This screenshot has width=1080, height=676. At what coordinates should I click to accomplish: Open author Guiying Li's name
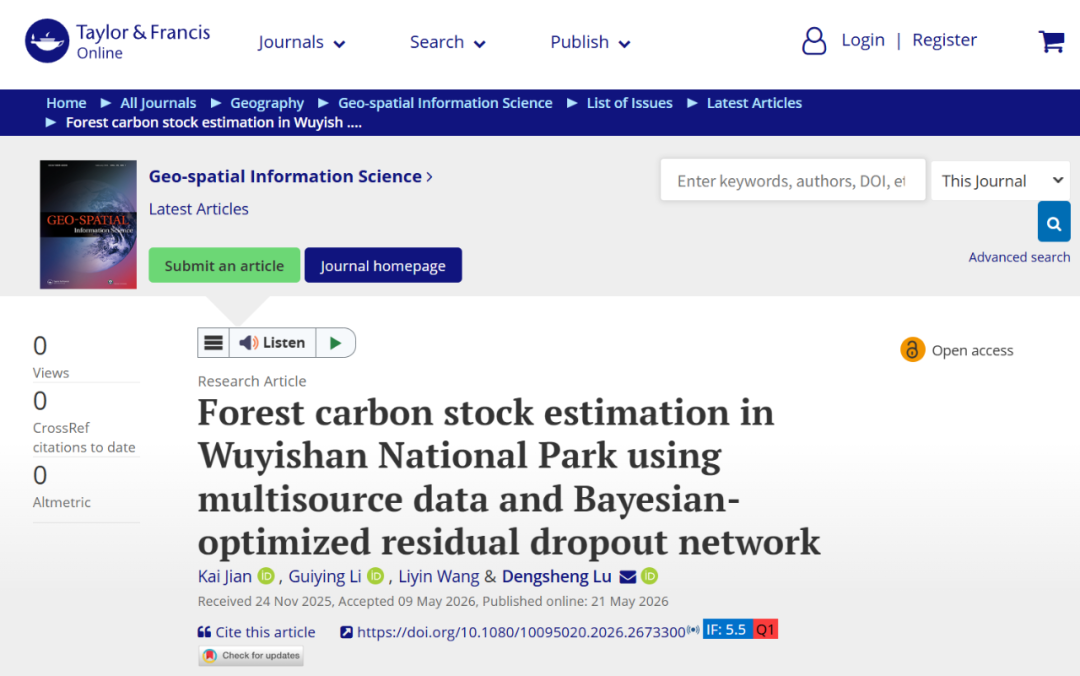(x=324, y=576)
